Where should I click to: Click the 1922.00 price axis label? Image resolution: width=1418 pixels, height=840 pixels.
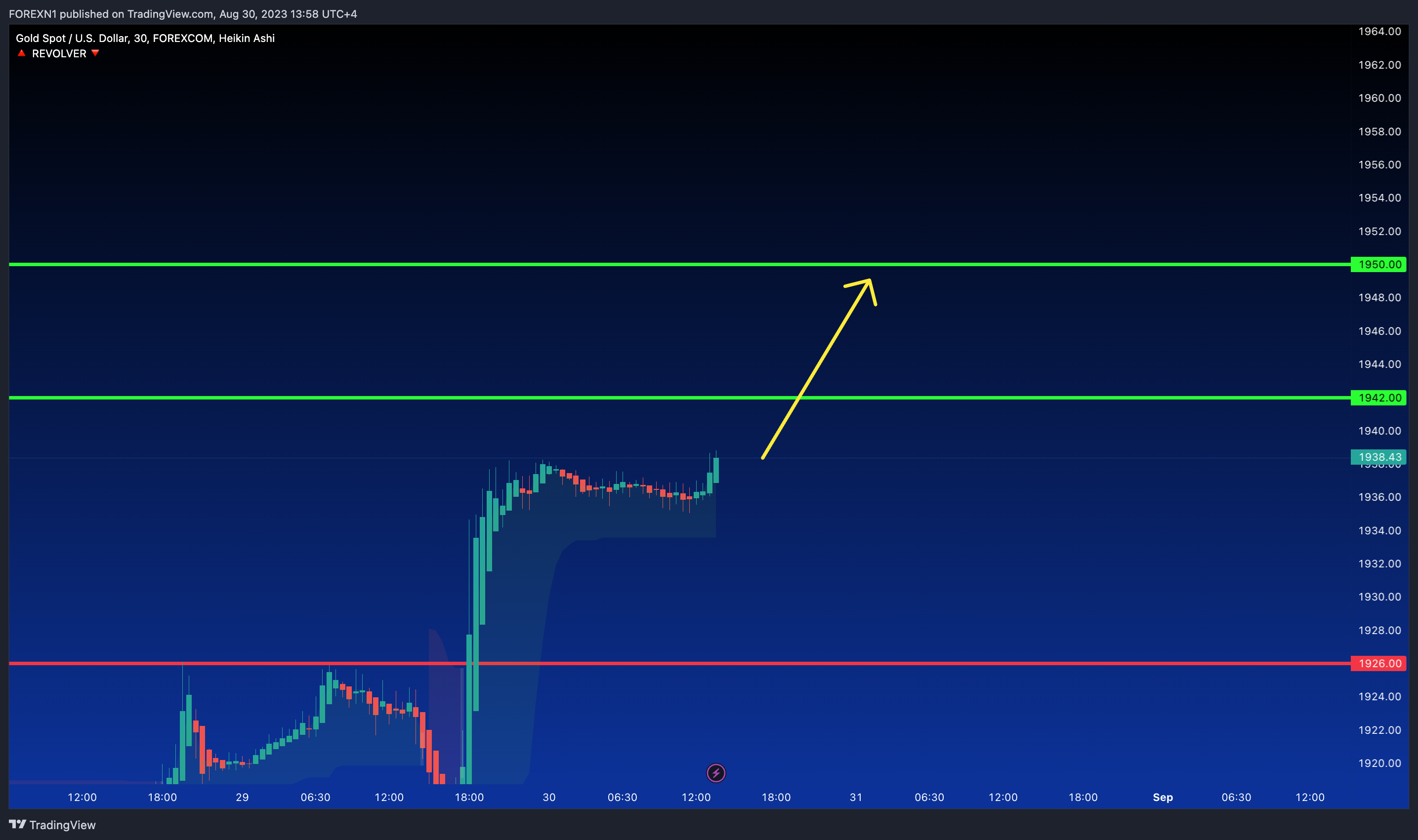pos(1379,730)
